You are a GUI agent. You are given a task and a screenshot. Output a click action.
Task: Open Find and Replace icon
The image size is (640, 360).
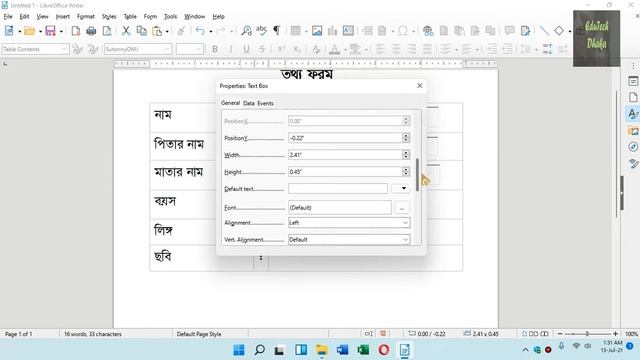pos(246,31)
